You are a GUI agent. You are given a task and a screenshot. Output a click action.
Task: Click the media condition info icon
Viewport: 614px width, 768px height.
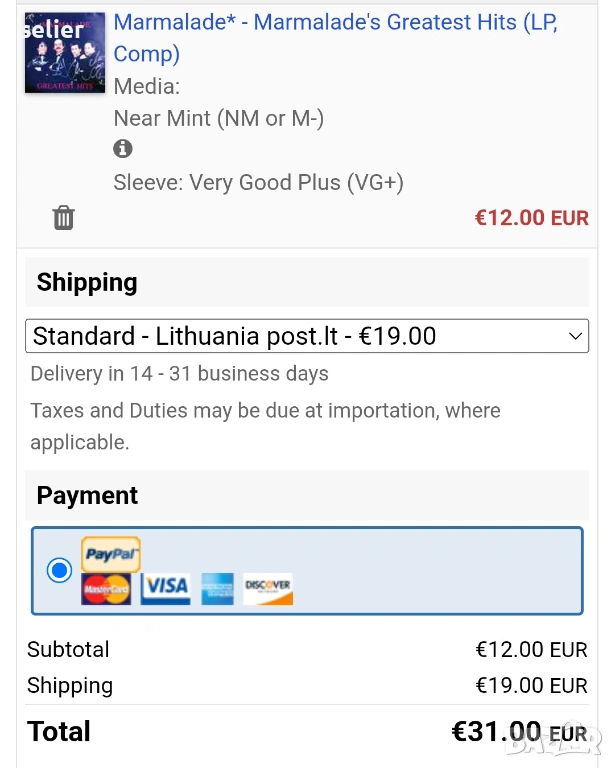point(123,149)
